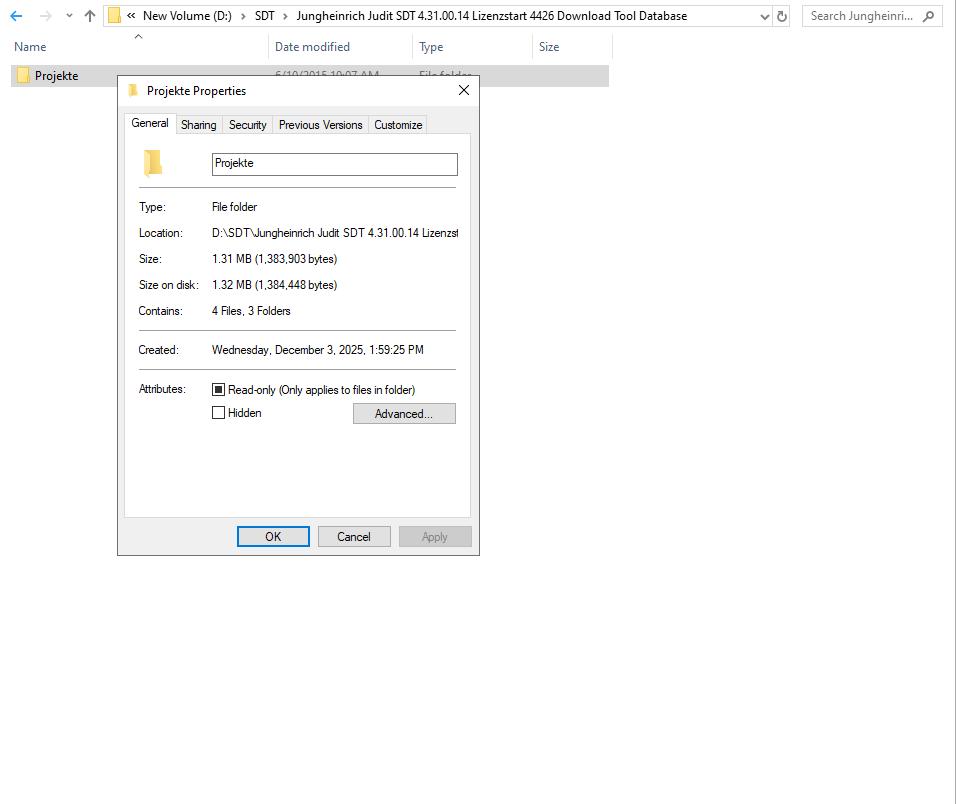
Task: Refresh the Explorer folder view
Action: tap(782, 16)
